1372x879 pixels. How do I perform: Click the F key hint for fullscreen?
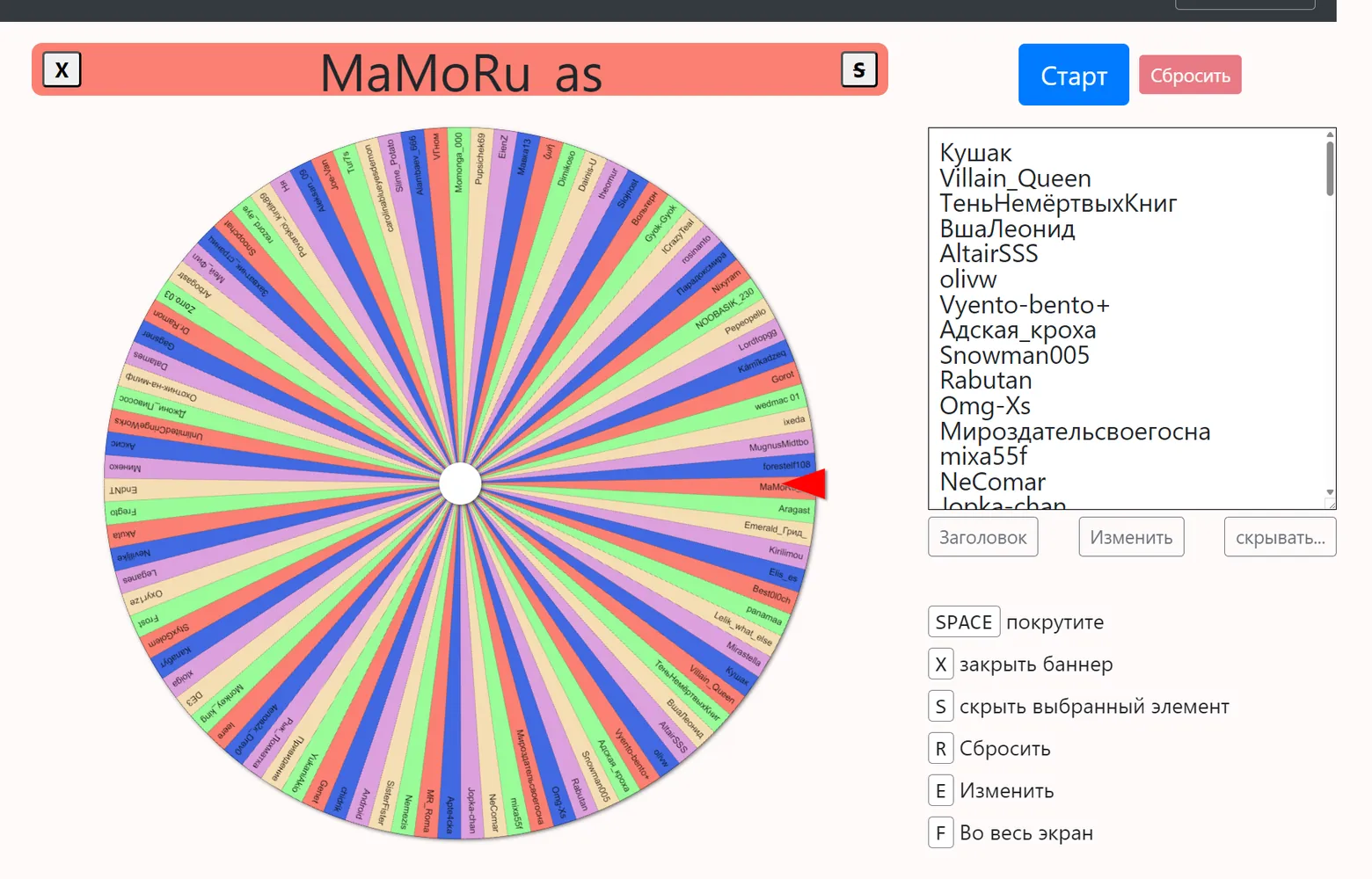tap(940, 832)
